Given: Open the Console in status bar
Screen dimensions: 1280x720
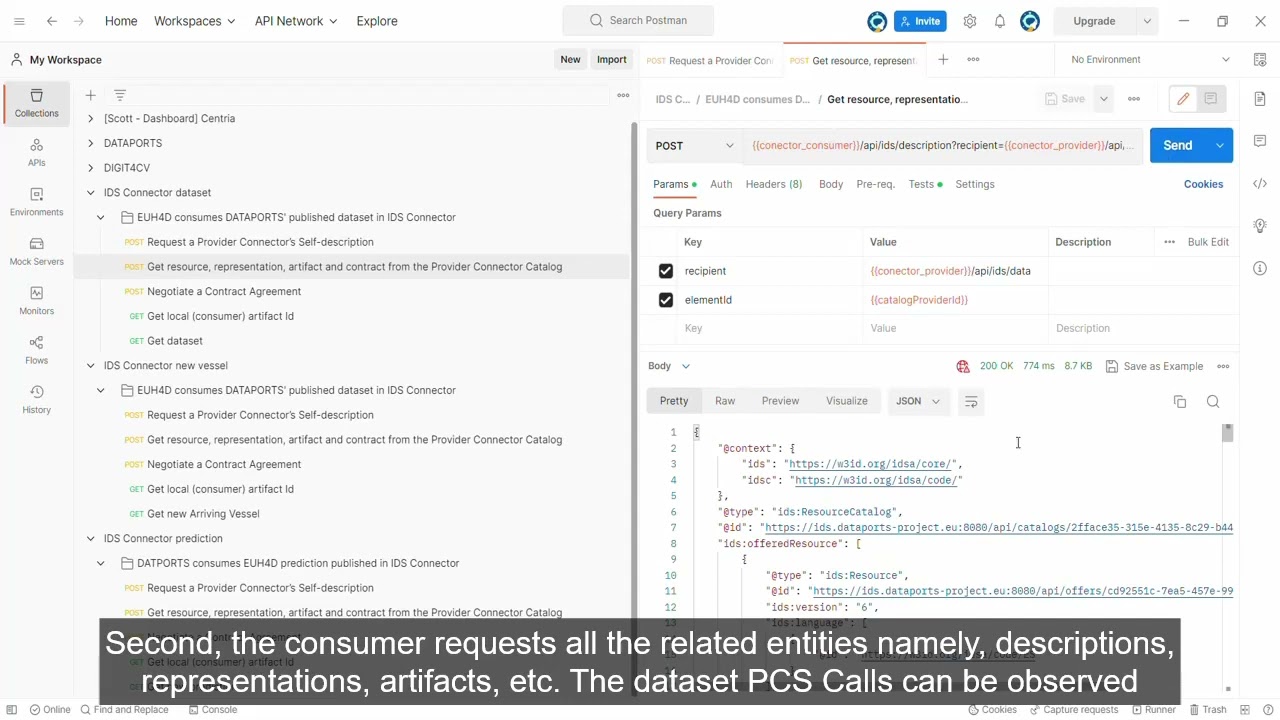Looking at the screenshot, I should coord(213,710).
